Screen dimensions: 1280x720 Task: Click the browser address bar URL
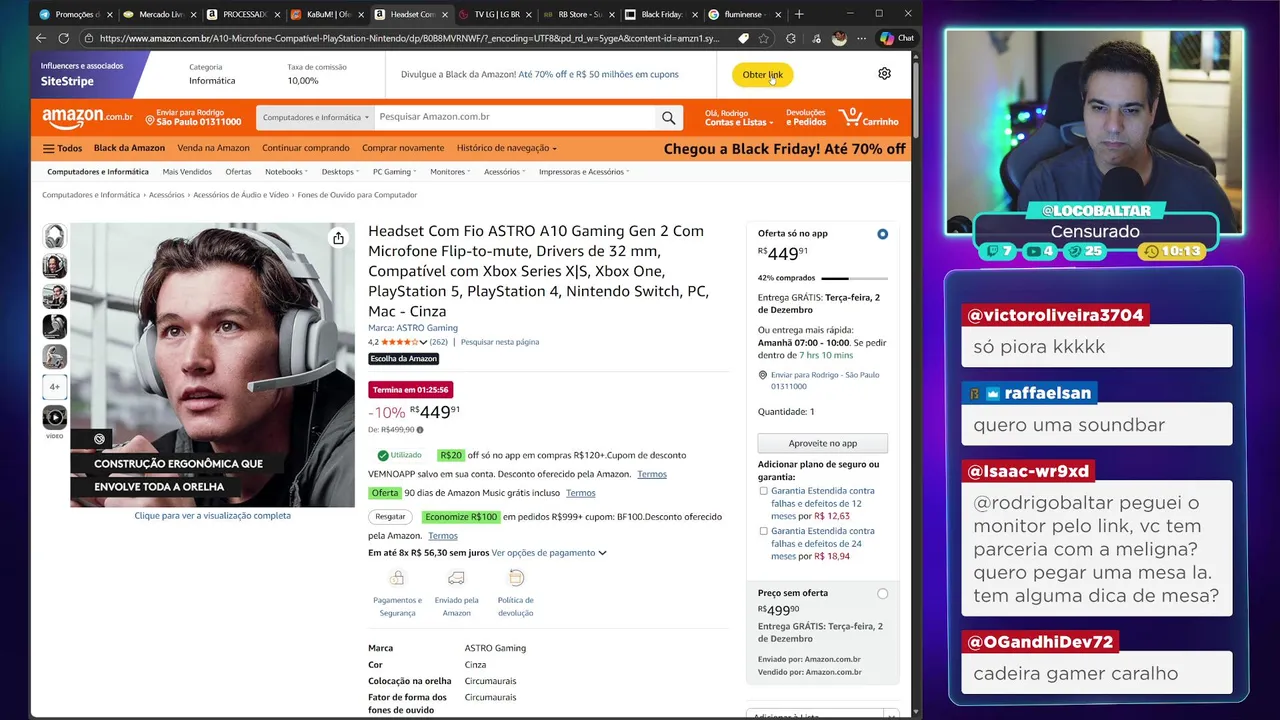click(409, 38)
